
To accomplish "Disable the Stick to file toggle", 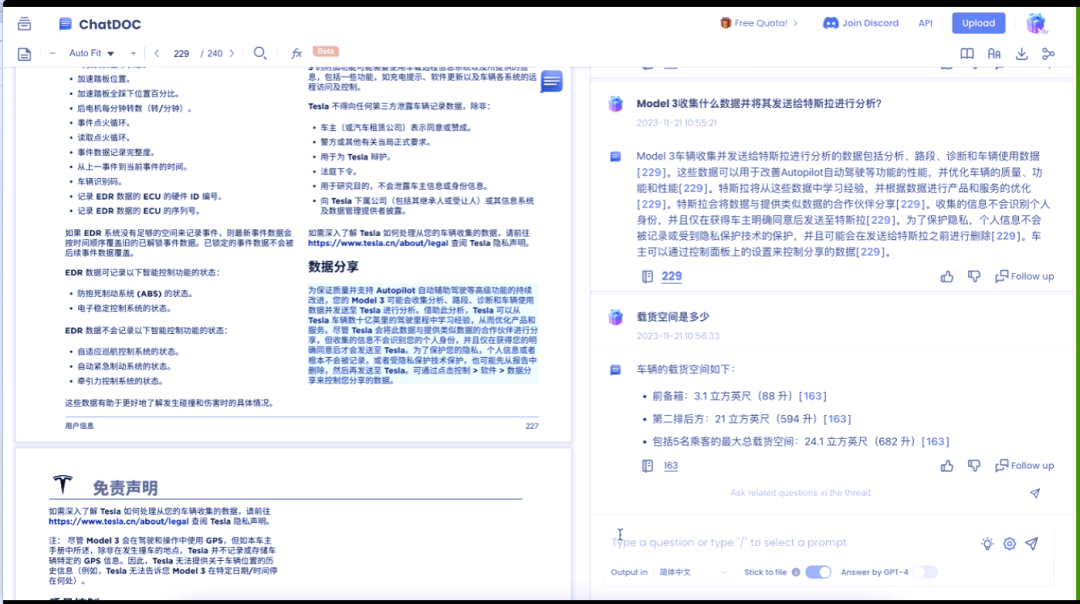I will pos(818,572).
